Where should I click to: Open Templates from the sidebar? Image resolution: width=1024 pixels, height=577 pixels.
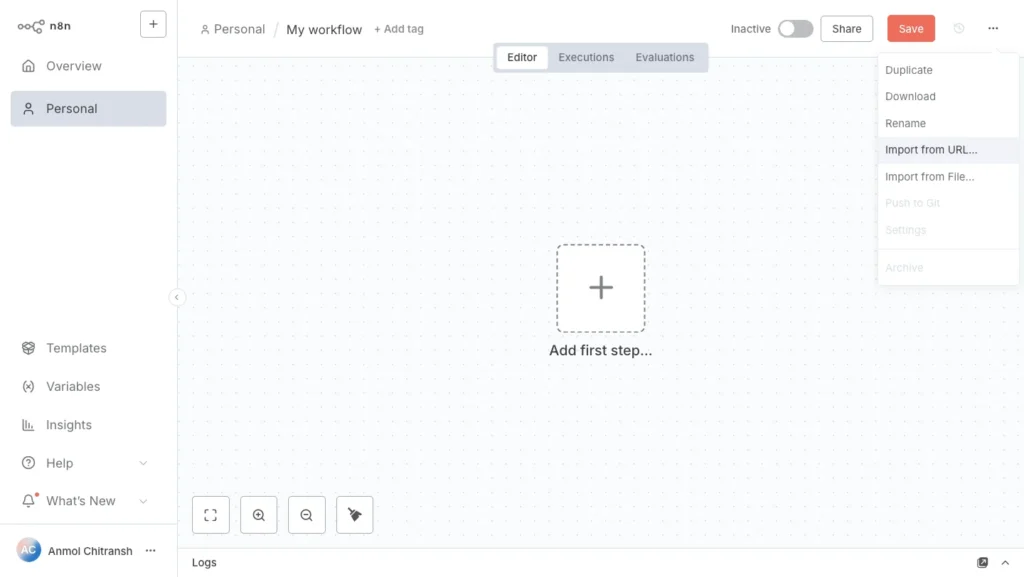point(75,348)
